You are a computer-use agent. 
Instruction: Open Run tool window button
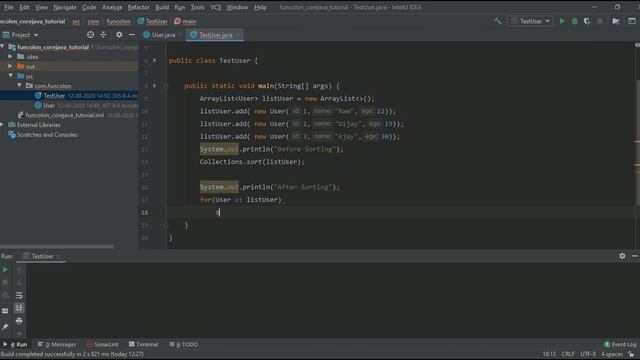[16, 344]
